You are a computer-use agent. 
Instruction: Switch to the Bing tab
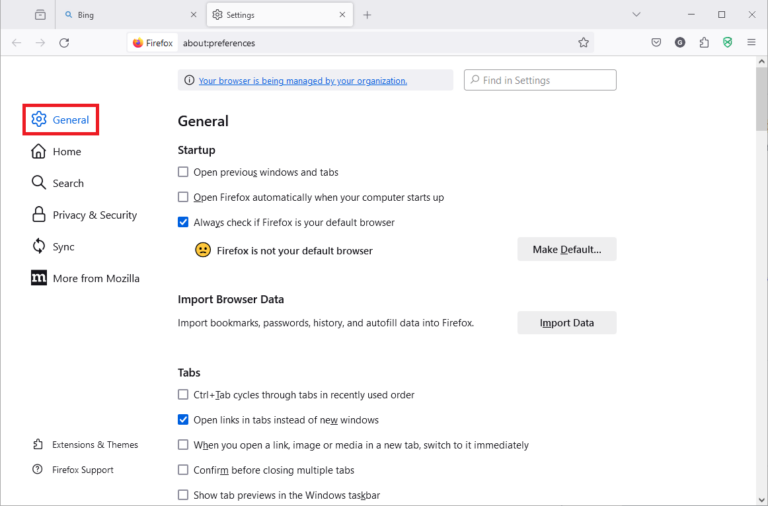(129, 15)
